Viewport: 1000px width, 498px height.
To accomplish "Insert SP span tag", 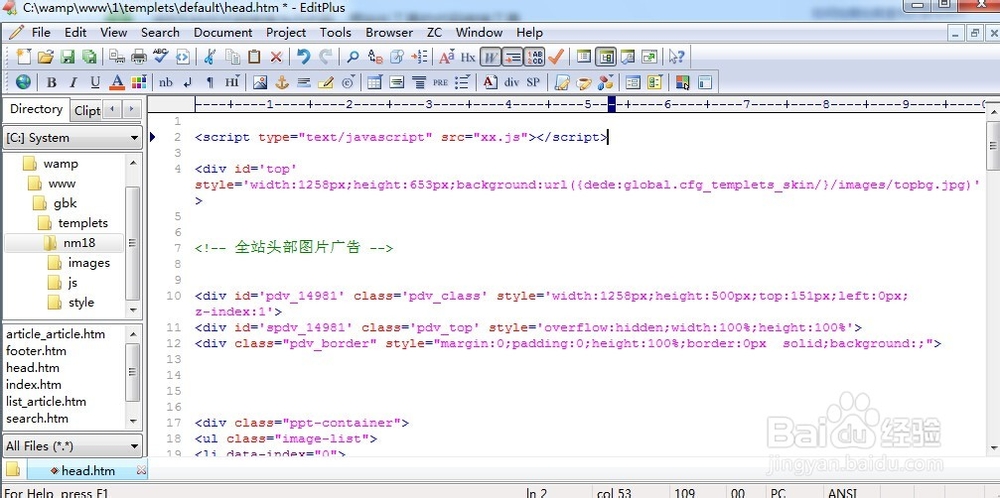I will click(533, 82).
